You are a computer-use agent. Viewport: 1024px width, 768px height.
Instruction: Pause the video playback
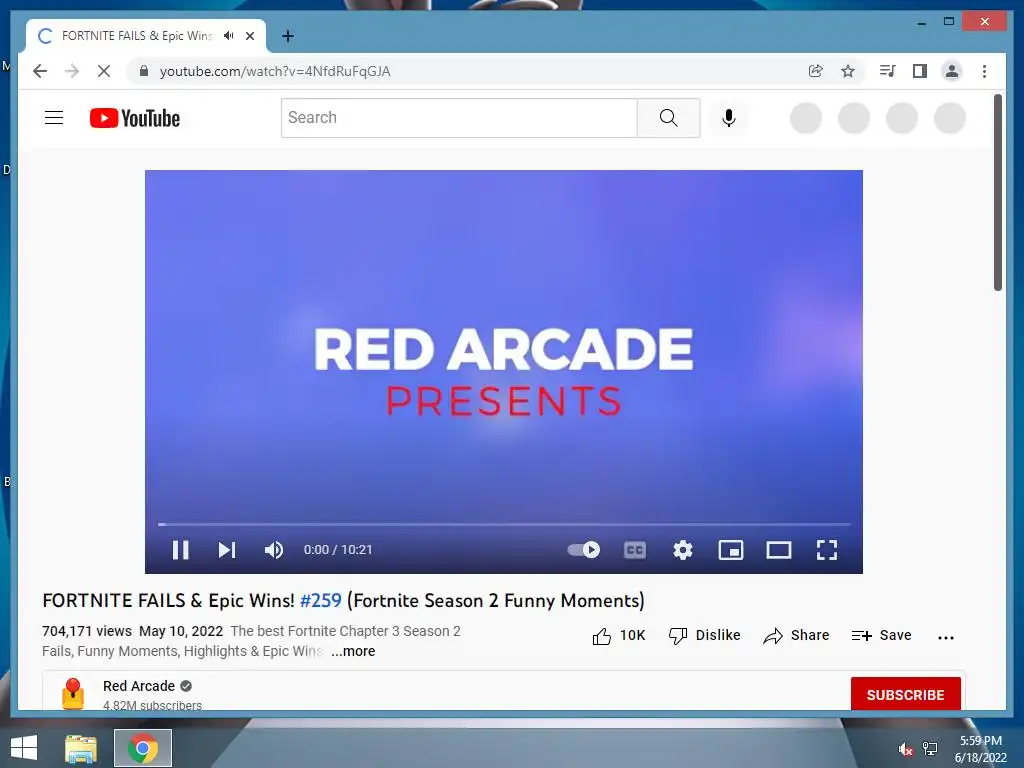180,550
